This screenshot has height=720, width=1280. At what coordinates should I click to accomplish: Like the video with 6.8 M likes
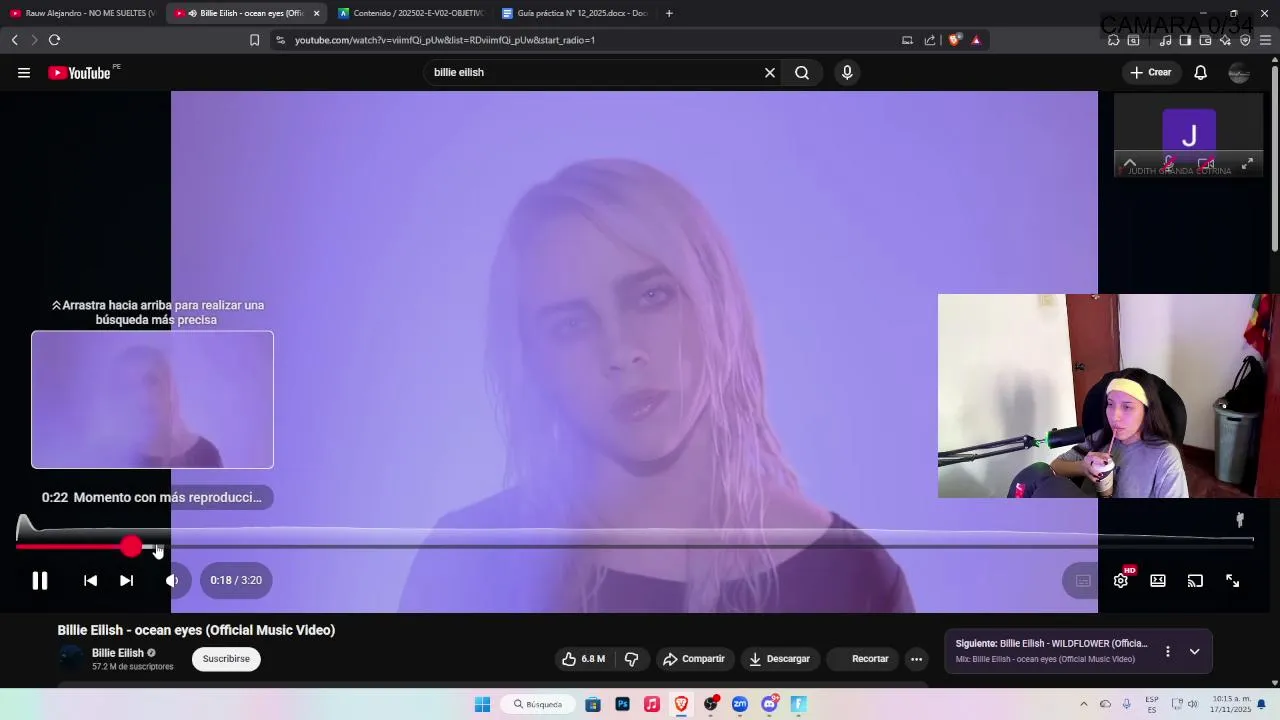[x=583, y=659]
